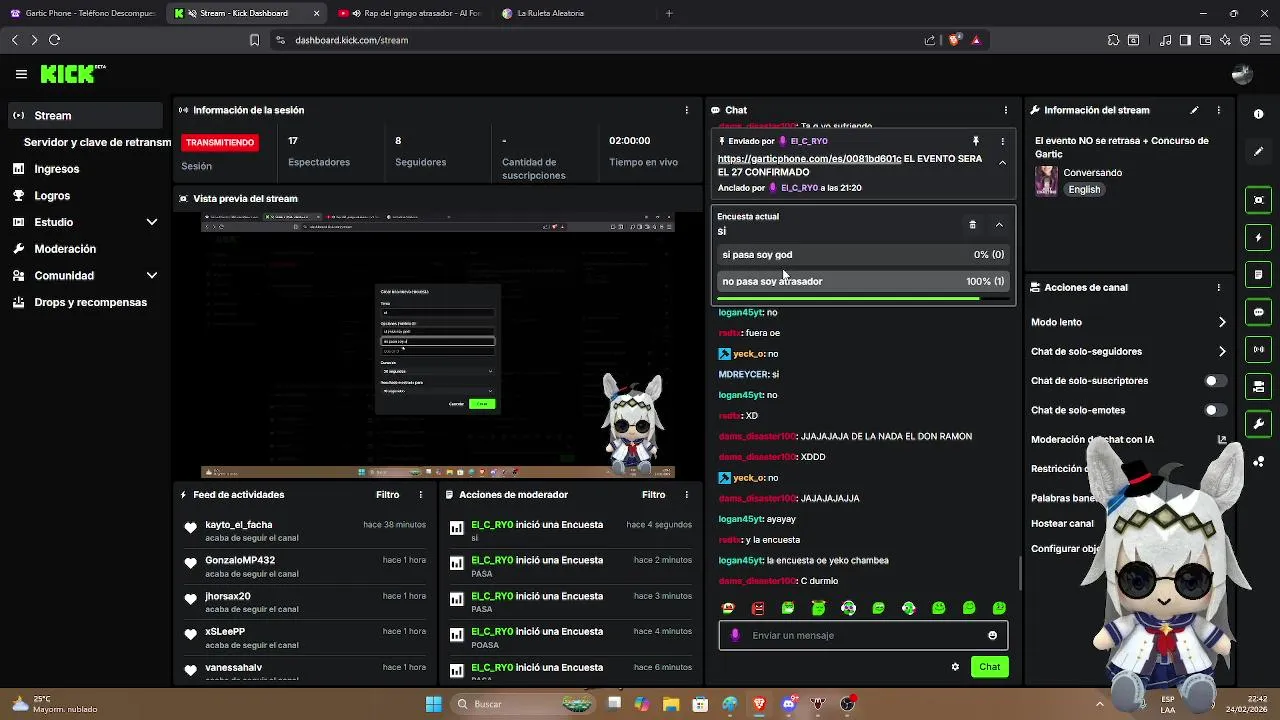Click the Kick logo

tap(72, 74)
